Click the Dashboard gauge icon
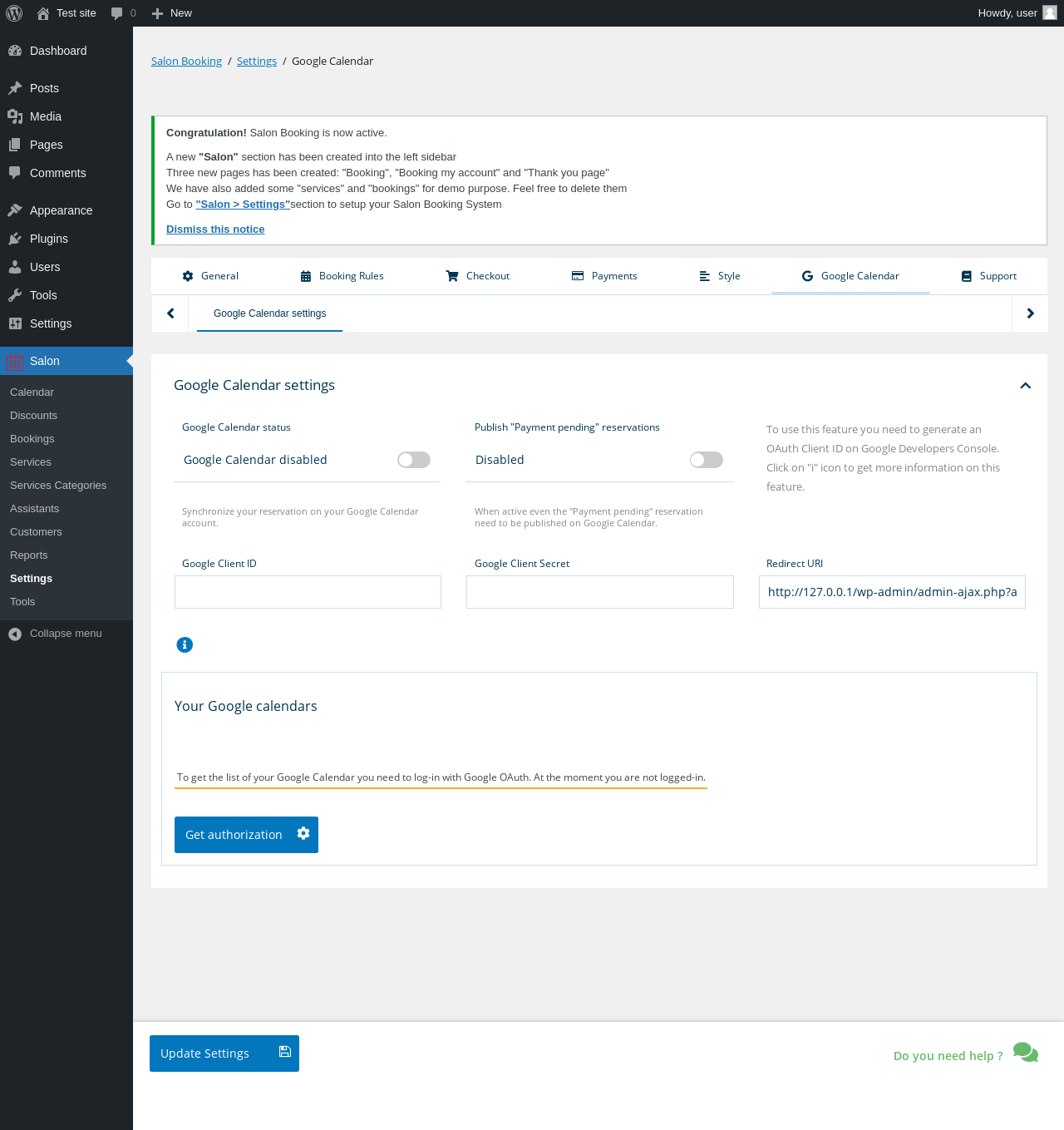The height and width of the screenshot is (1130, 1064). pyautogui.click(x=15, y=51)
